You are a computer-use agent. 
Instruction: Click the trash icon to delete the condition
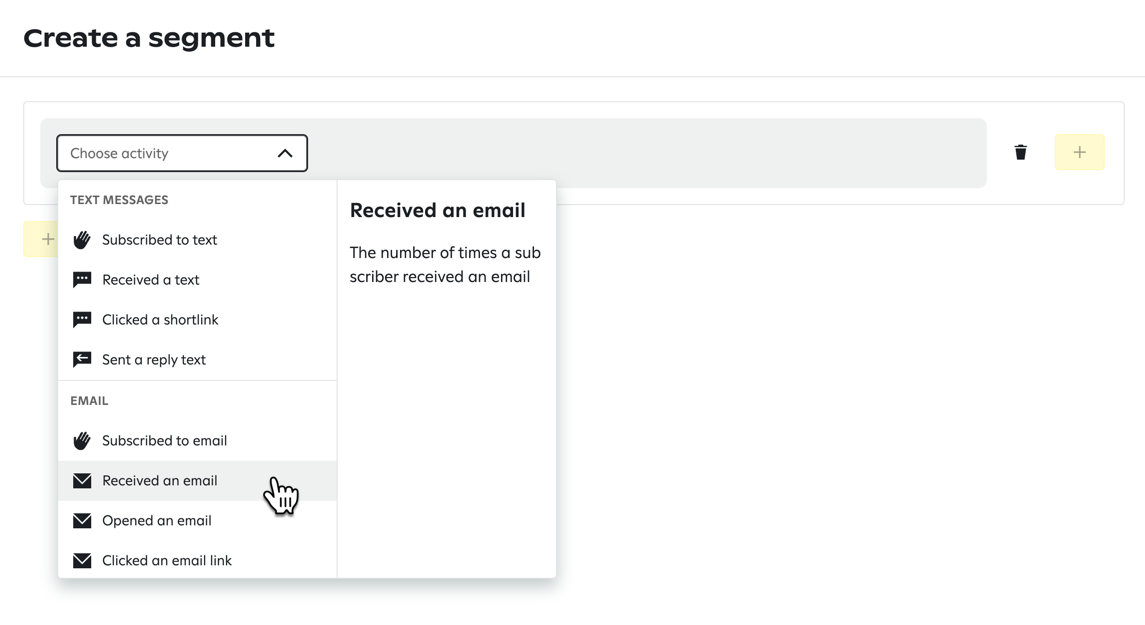click(x=1020, y=152)
